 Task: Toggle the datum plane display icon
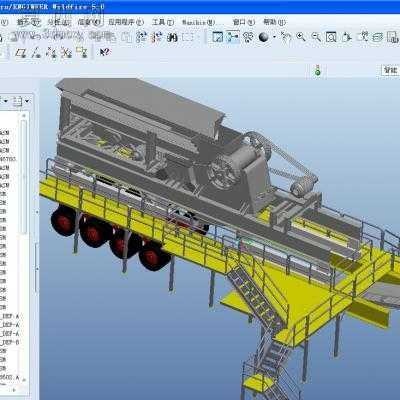(21, 52)
